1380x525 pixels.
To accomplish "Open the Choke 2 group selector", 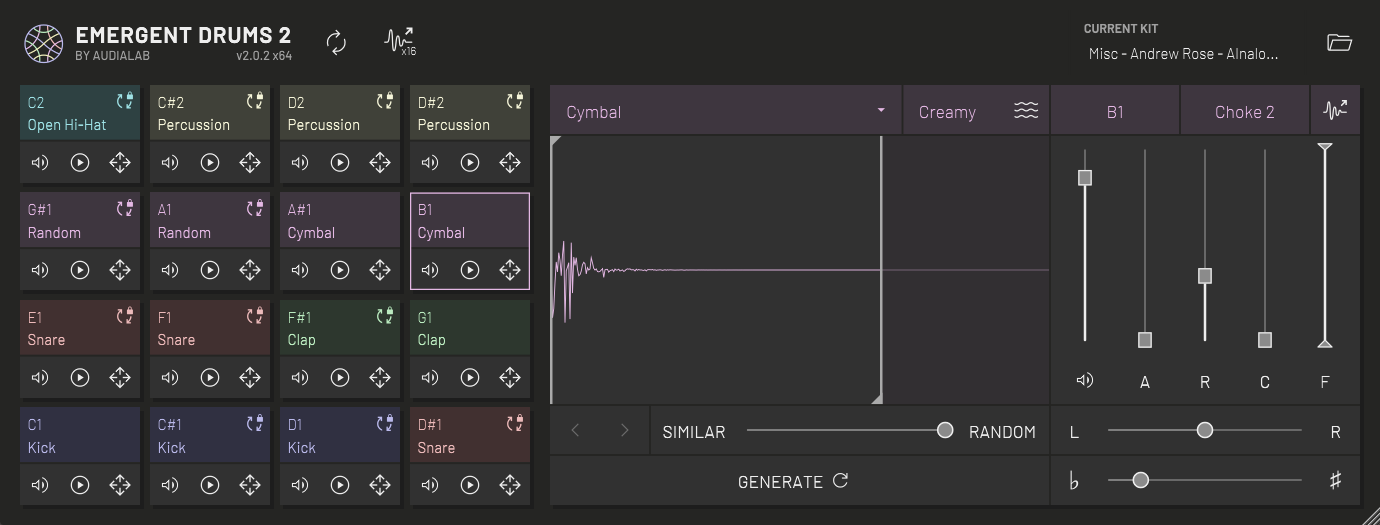I will (1244, 111).
